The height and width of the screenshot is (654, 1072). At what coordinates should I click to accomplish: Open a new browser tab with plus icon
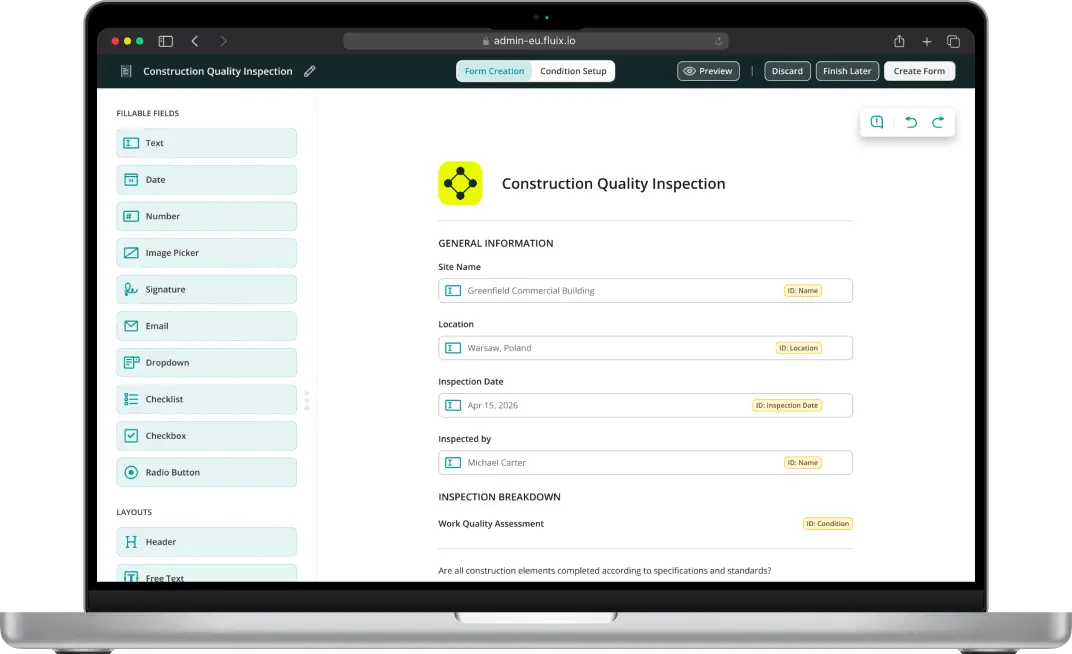(x=927, y=41)
